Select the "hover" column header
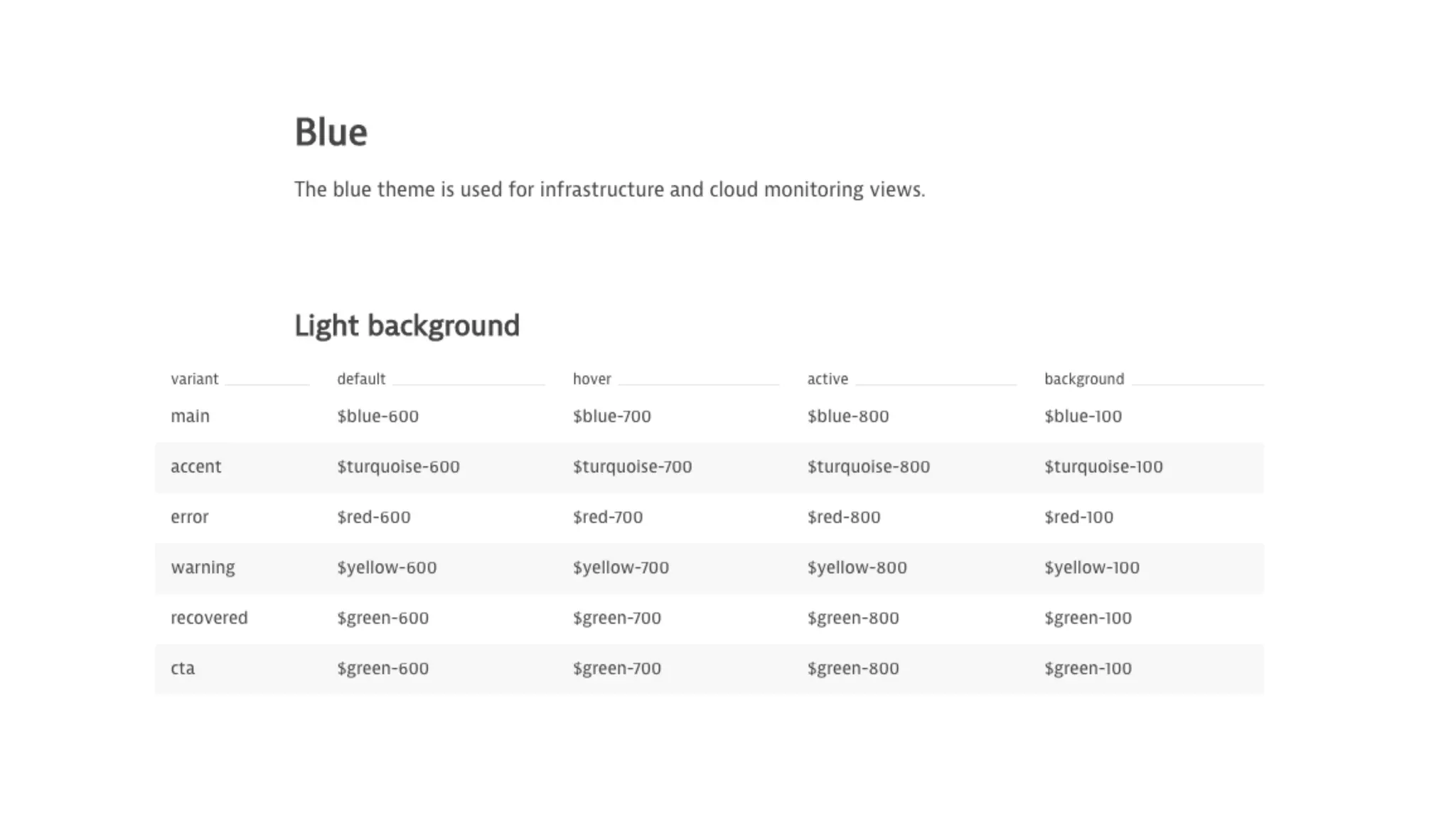Image resolution: width=1456 pixels, height=819 pixels. pos(591,379)
